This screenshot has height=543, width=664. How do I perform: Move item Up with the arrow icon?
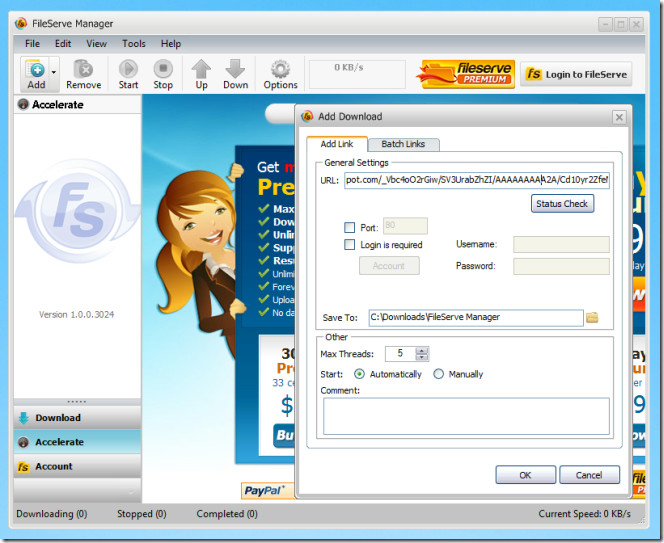202,74
